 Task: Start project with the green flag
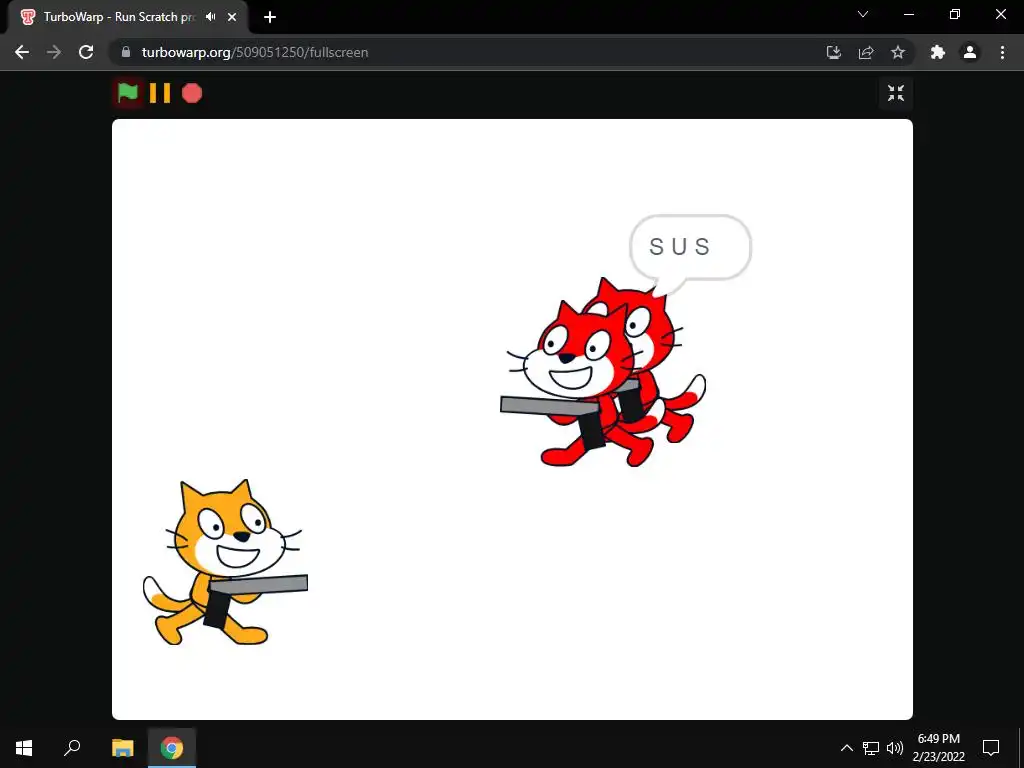(127, 93)
